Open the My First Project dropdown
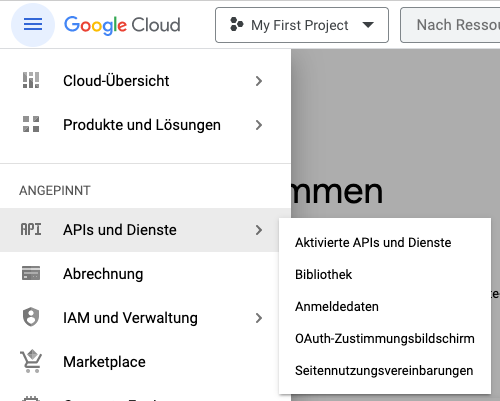Viewport: 500px width, 401px height. click(x=302, y=25)
